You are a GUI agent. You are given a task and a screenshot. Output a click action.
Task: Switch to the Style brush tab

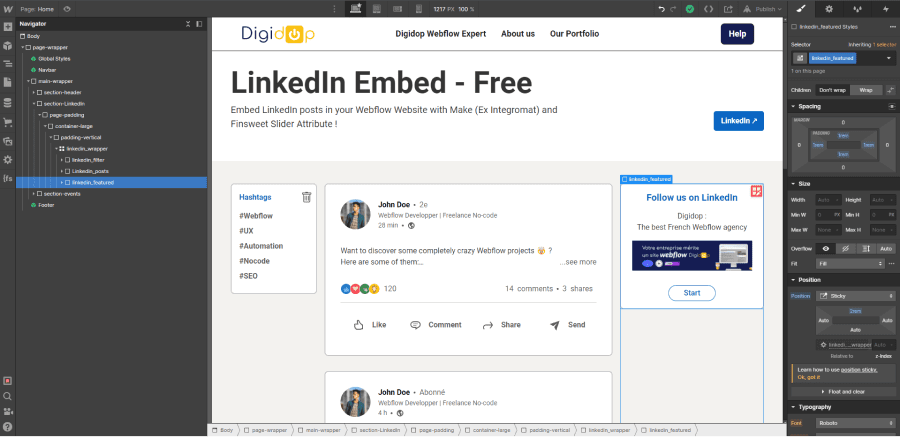point(802,9)
